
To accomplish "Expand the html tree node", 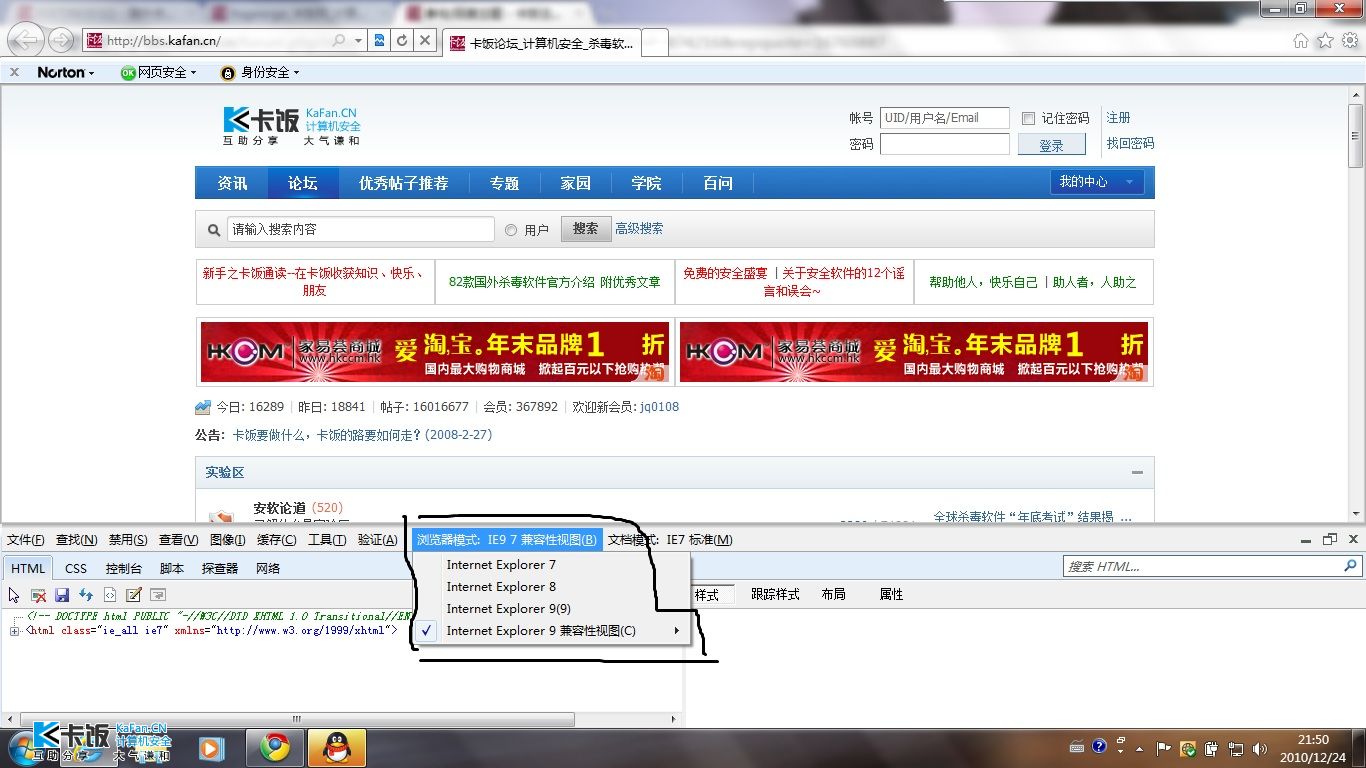I will (x=14, y=631).
